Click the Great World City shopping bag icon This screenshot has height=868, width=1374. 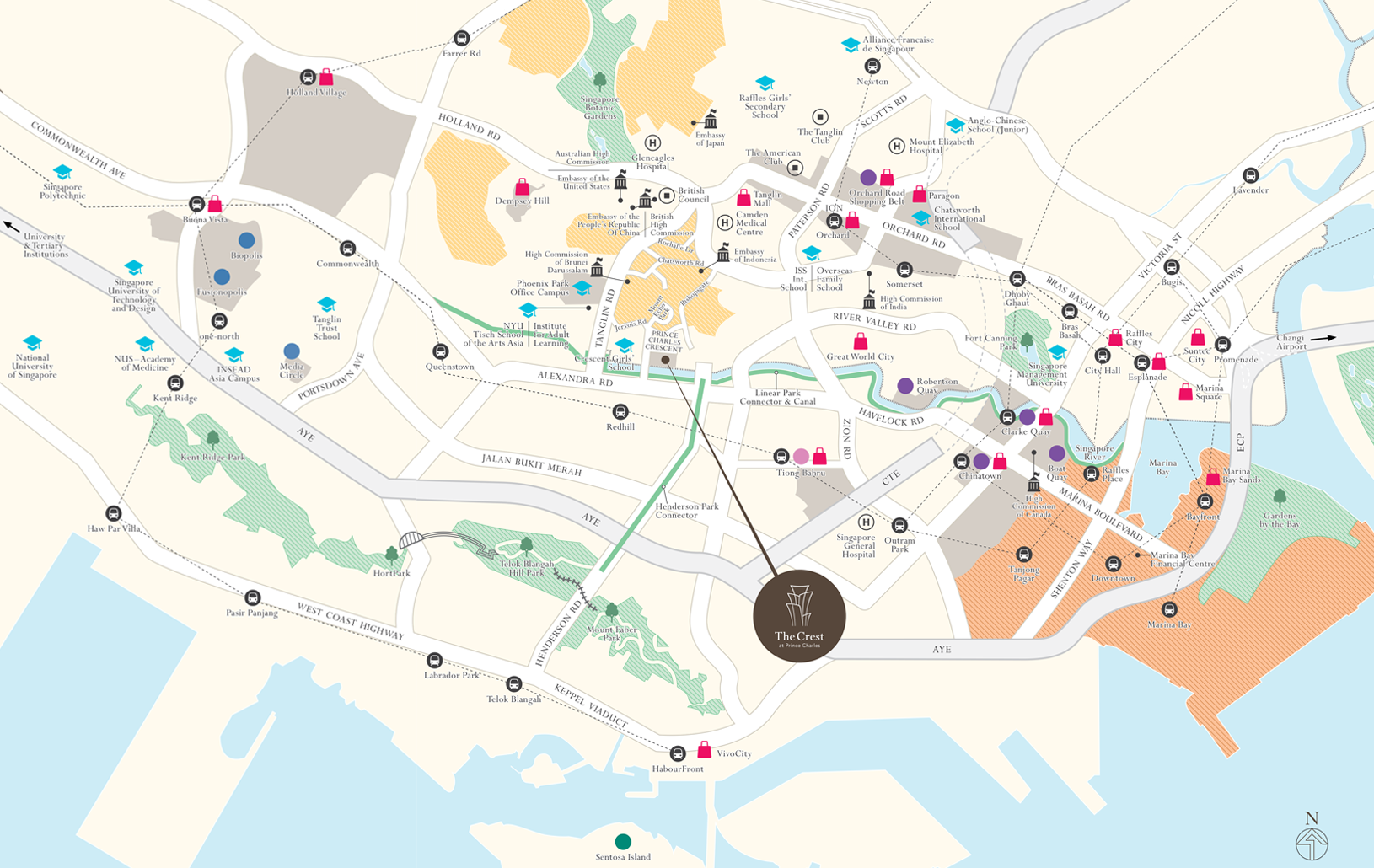861,340
